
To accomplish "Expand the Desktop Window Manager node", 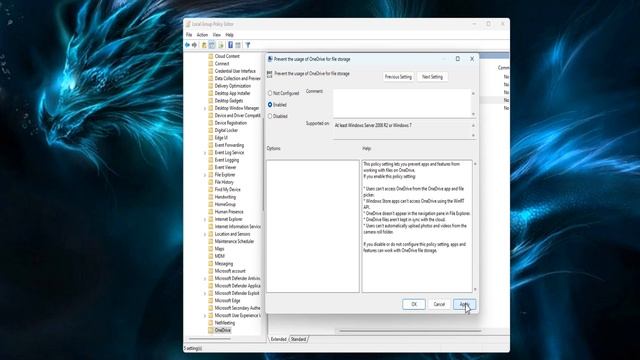I will pyautogui.click(x=205, y=109).
